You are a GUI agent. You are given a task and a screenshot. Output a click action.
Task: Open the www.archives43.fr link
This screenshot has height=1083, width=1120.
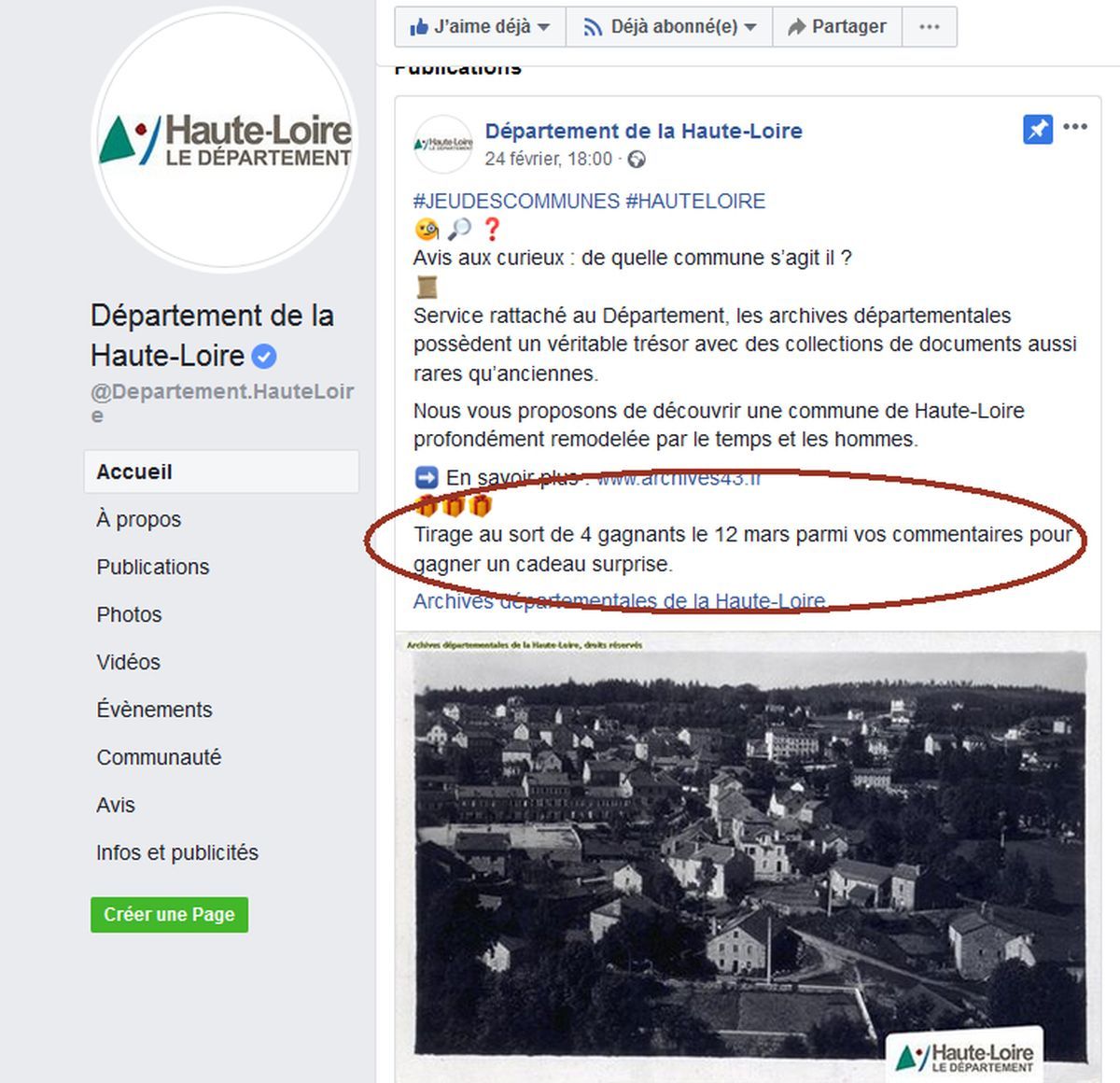pos(679,478)
